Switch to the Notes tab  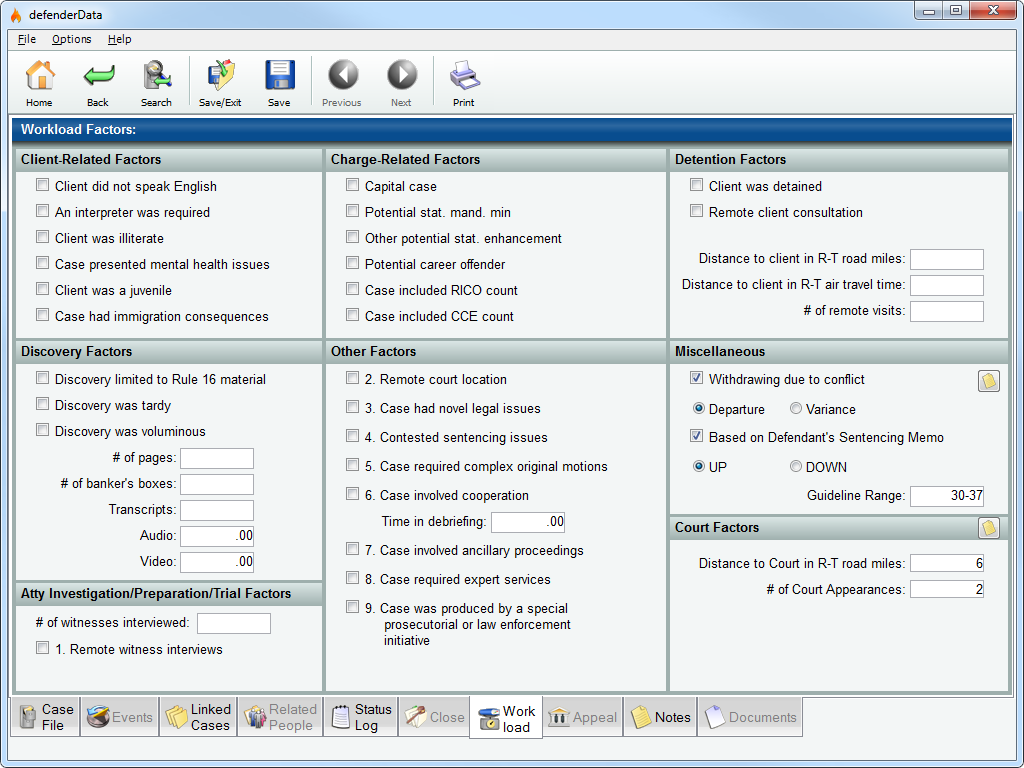click(660, 716)
